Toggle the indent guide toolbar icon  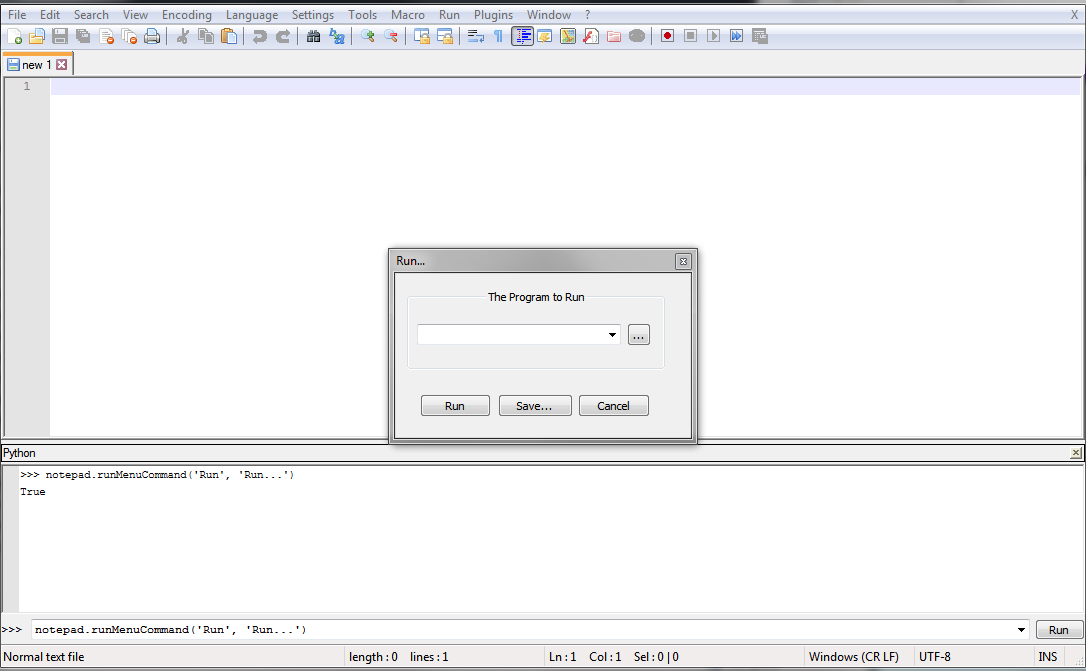522,37
